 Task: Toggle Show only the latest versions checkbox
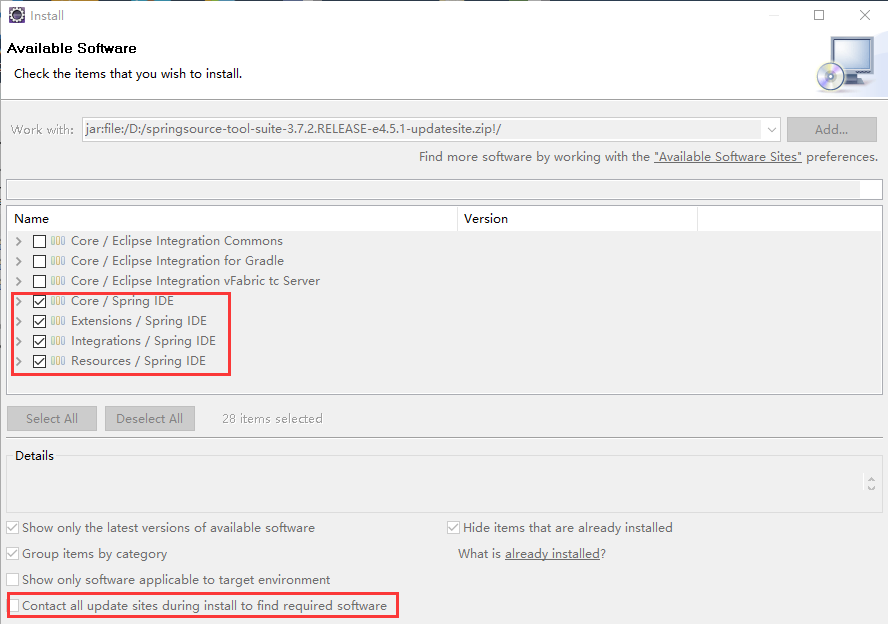(12, 528)
